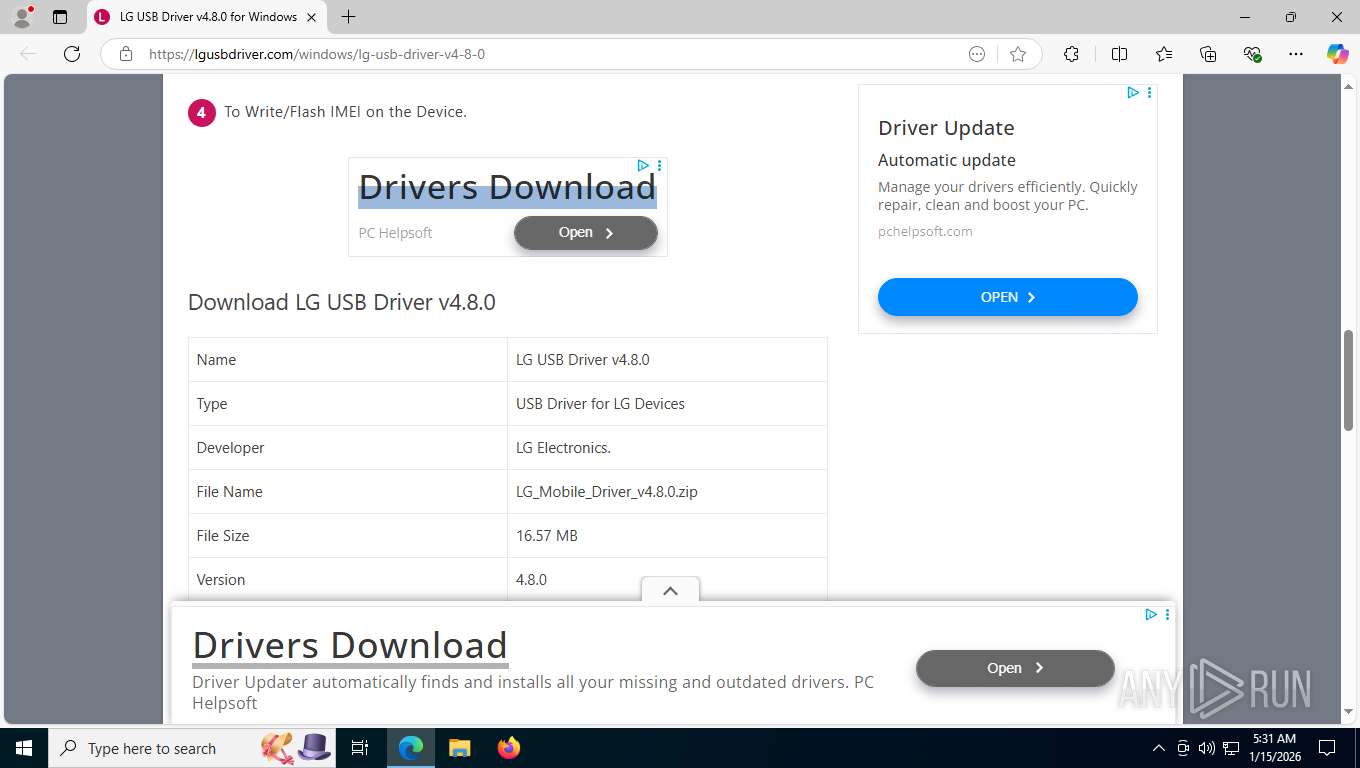Close the LG USB Driver tab
The width and height of the screenshot is (1360, 768).
(x=312, y=17)
